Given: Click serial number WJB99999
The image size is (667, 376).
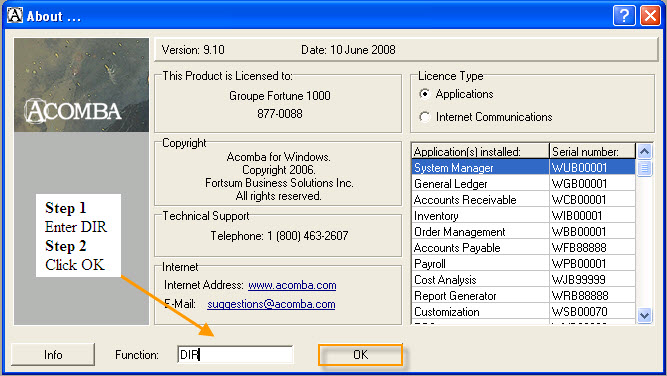Looking at the screenshot, I should pos(579,279).
